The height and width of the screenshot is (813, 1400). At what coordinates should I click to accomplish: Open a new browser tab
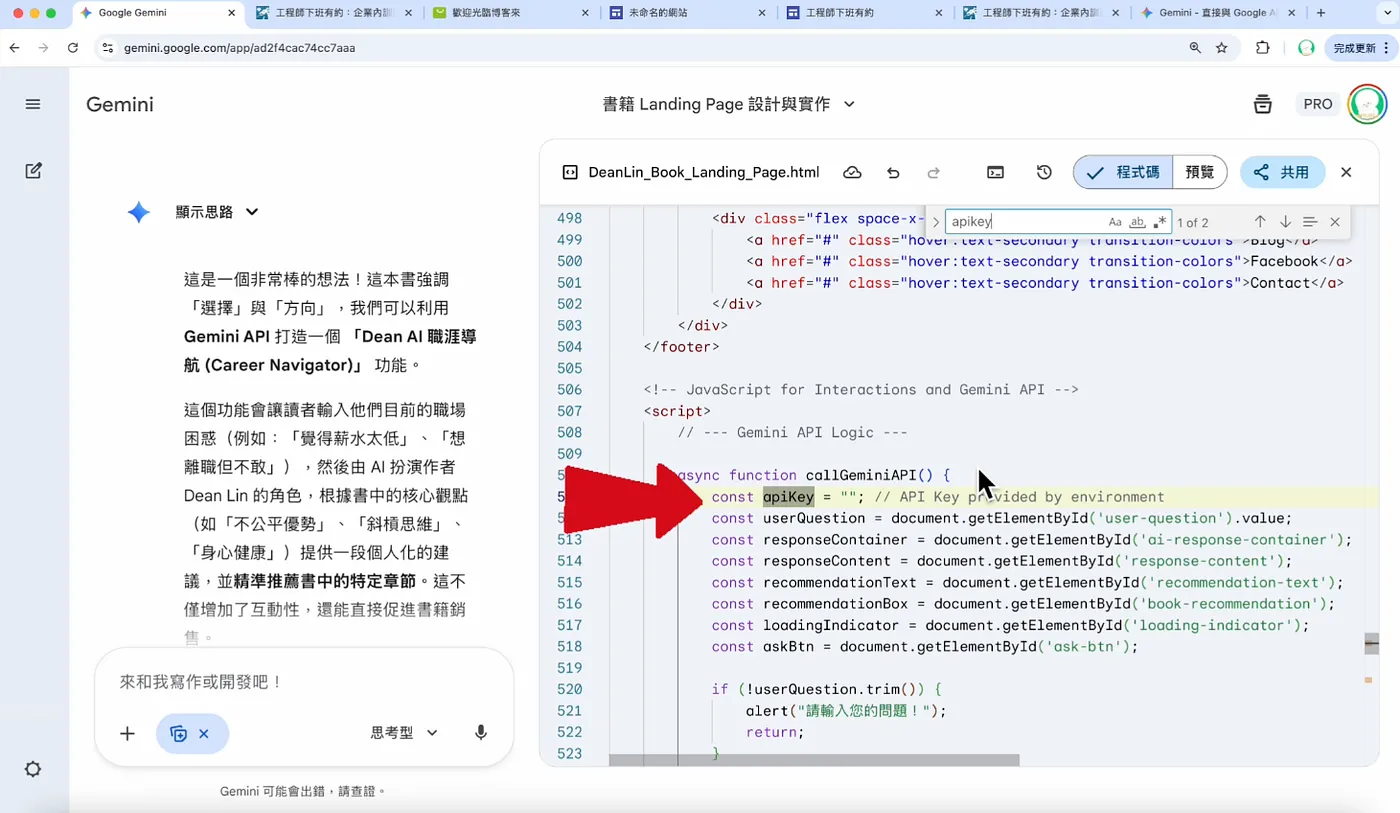click(x=1320, y=13)
